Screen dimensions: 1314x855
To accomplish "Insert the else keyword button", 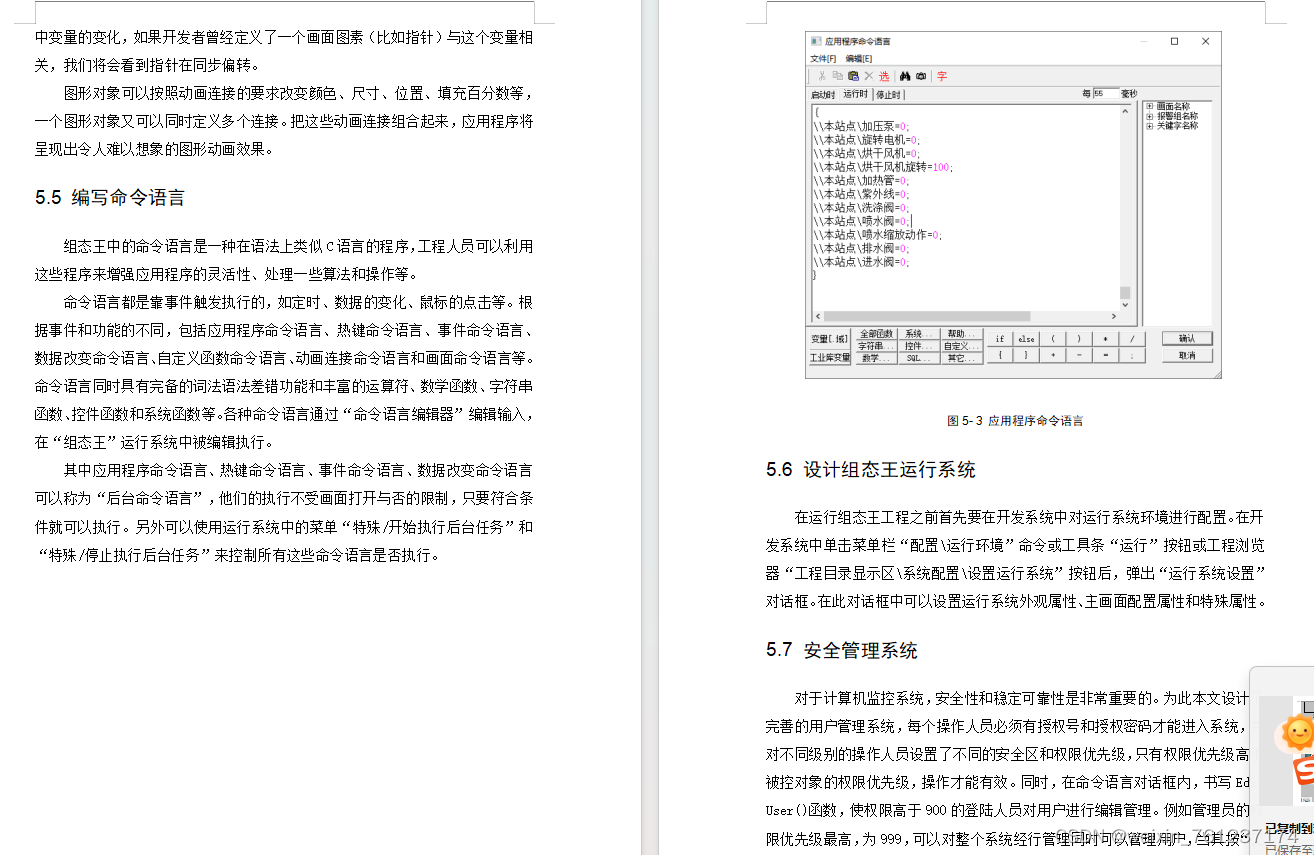I will 1026,339.
